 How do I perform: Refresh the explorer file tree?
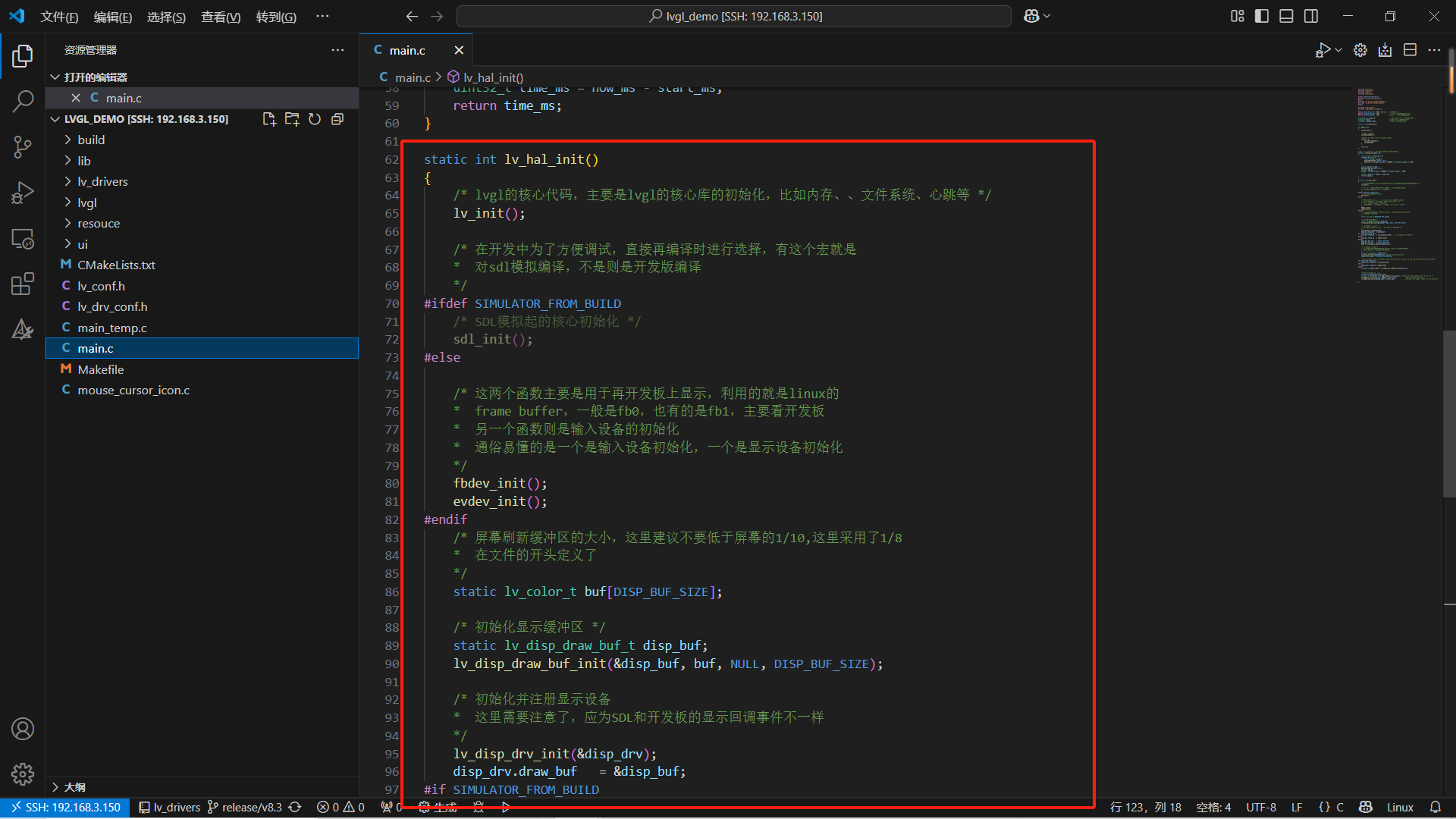tap(315, 119)
